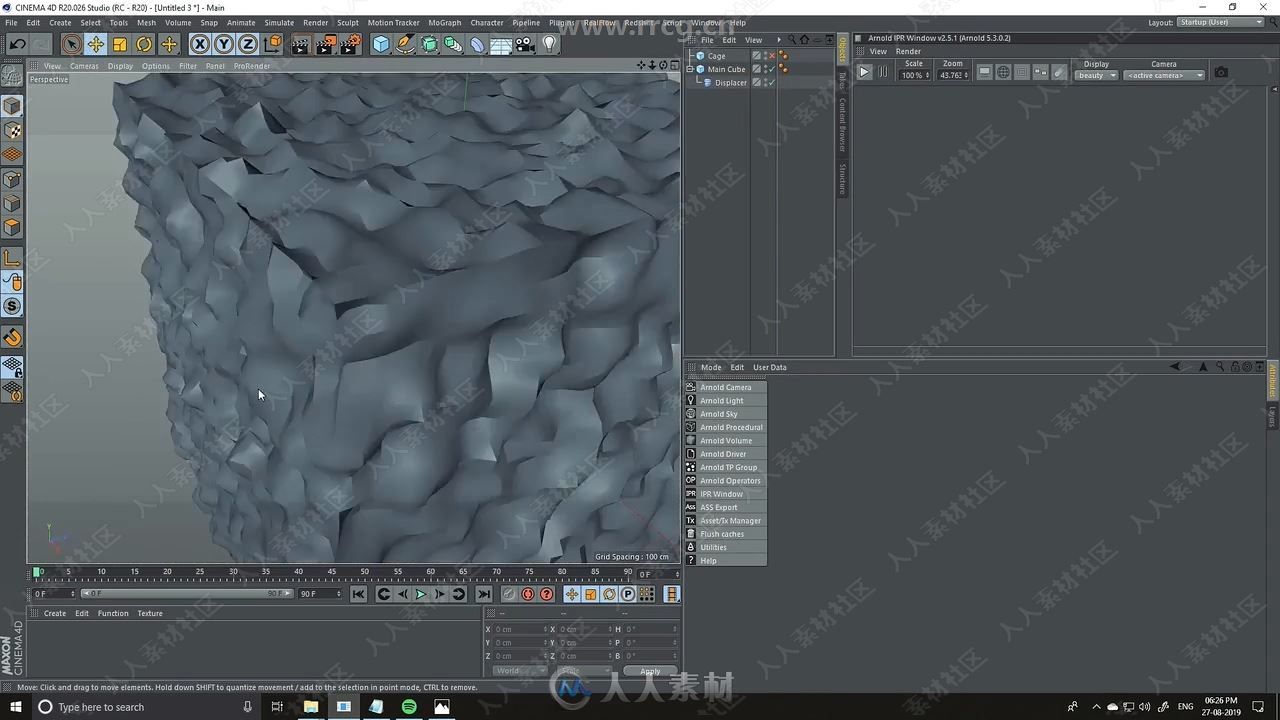Screen dimensions: 1280x720
Task: Click Make Editable icon in left toolbar
Action: (12, 76)
